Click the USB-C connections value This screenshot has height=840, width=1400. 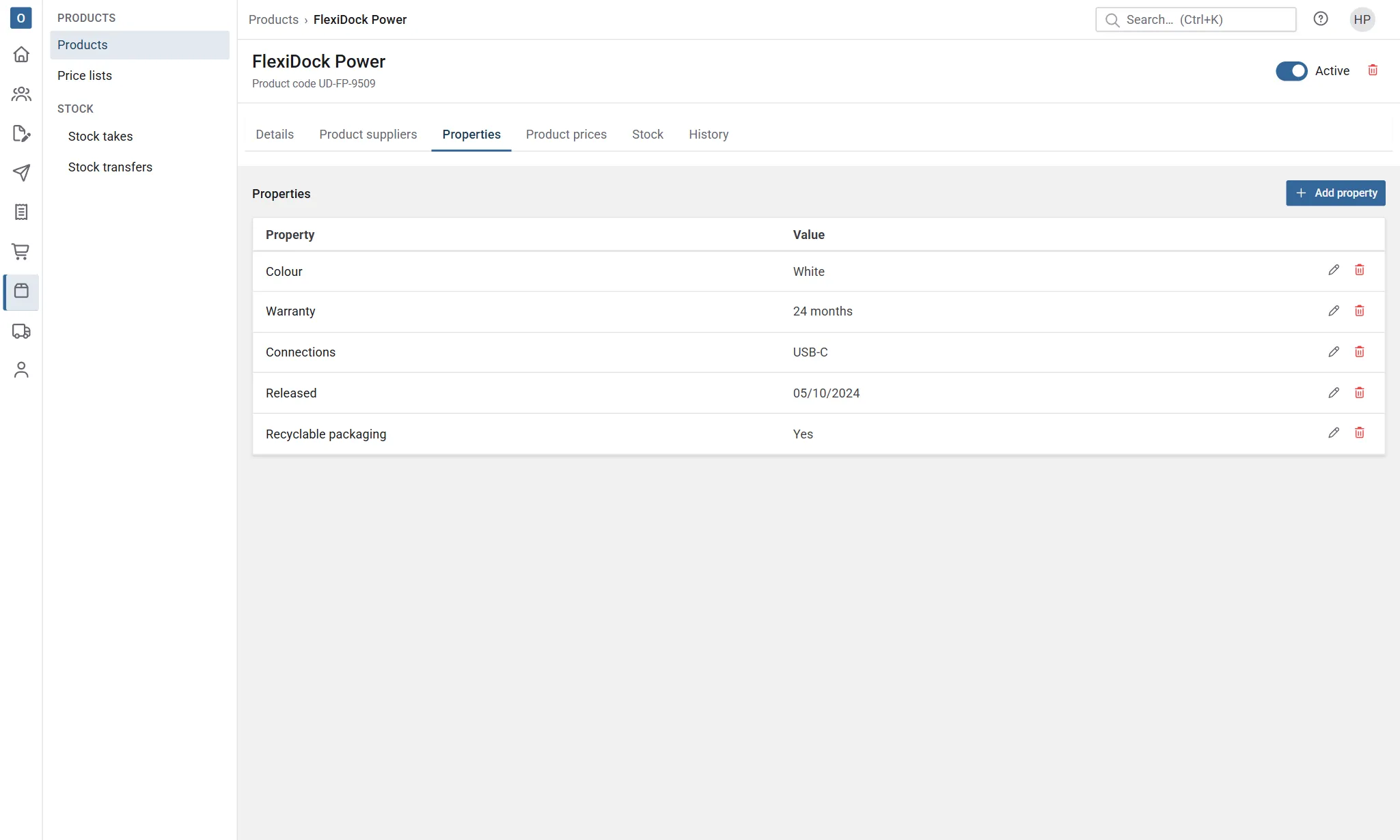tap(810, 352)
